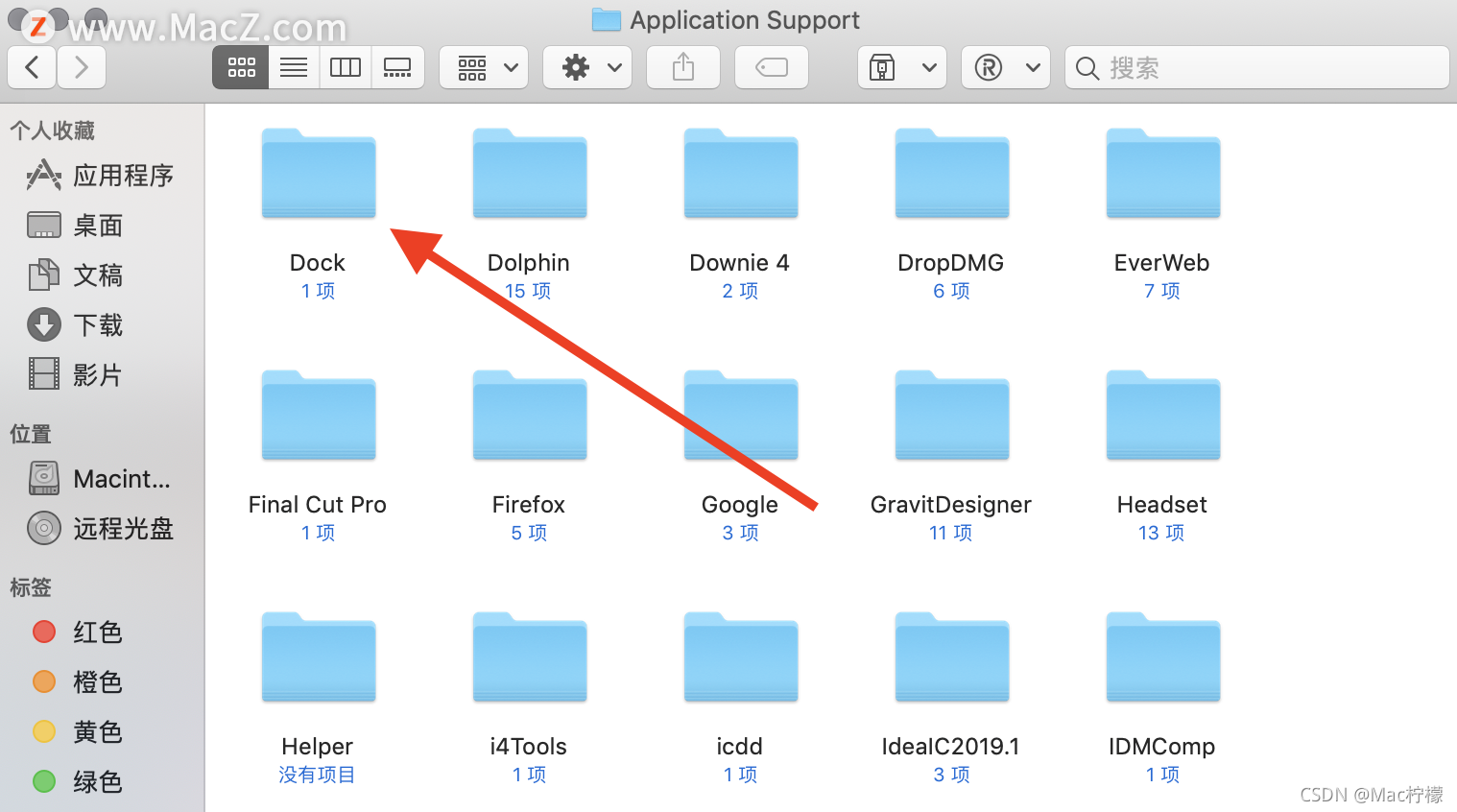The image size is (1457, 812).
Task: Click the Edit Tags toolbar button
Action: point(772,67)
